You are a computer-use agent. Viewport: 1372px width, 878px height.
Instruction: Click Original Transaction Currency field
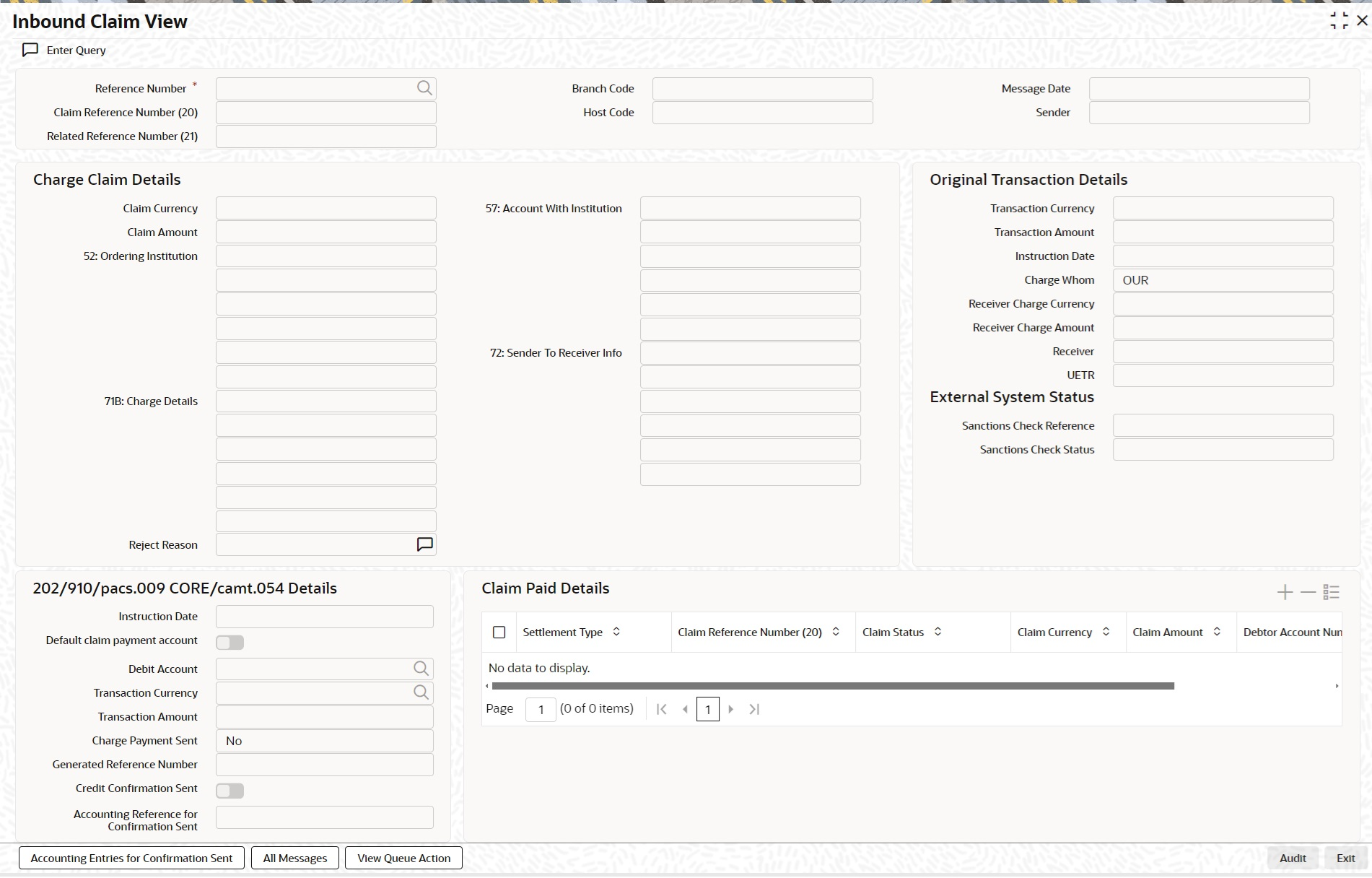pos(1223,208)
